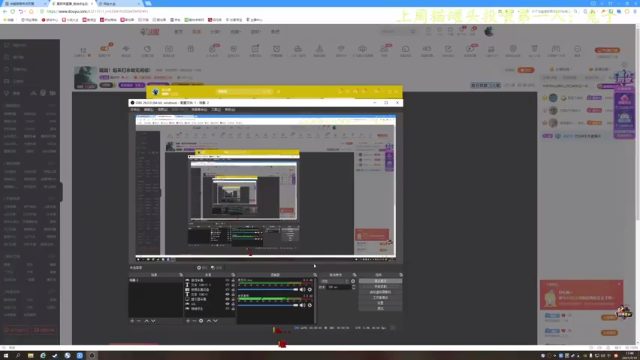Click the Douyu search magnifier icon
Screen dimensions: 640x360
[413, 31]
